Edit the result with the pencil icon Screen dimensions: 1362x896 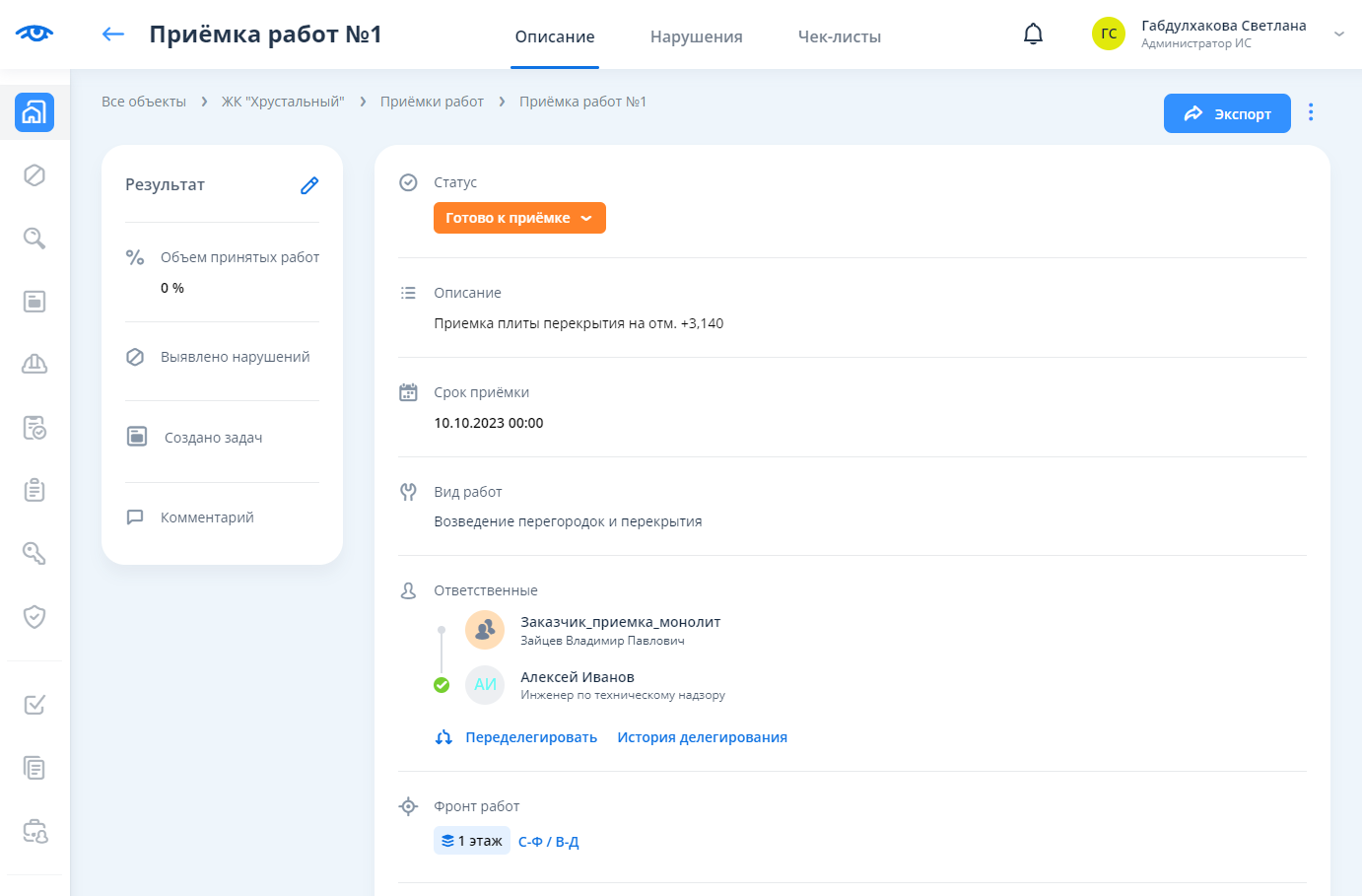[x=309, y=185]
